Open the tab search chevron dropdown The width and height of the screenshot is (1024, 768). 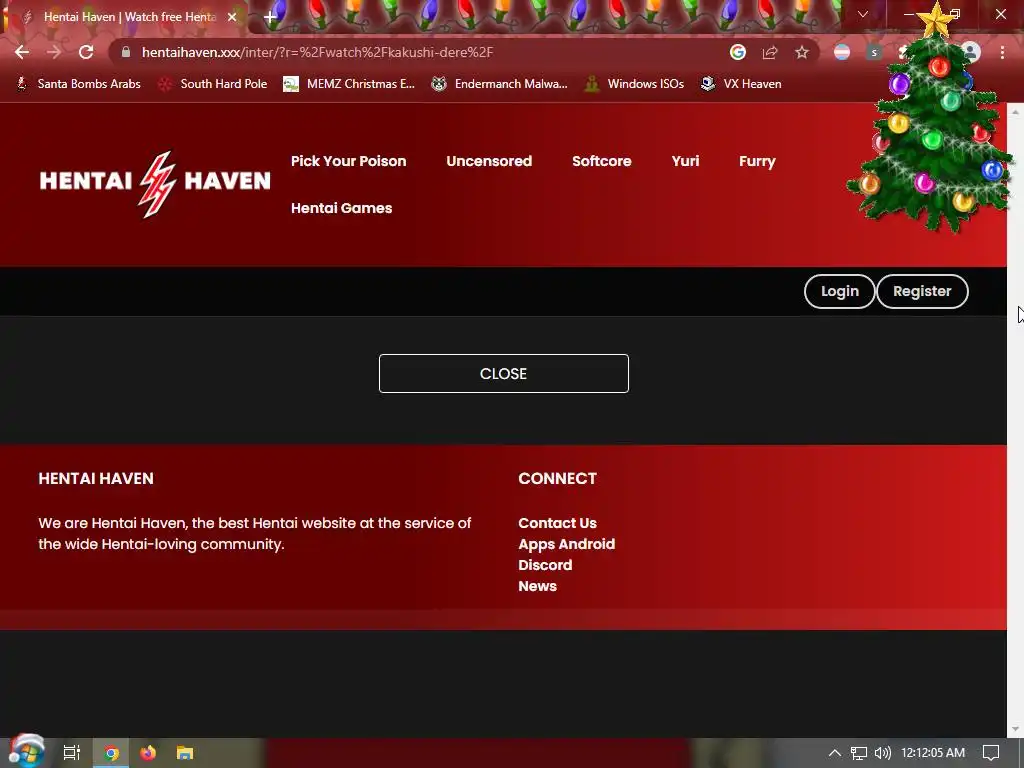[x=863, y=14]
